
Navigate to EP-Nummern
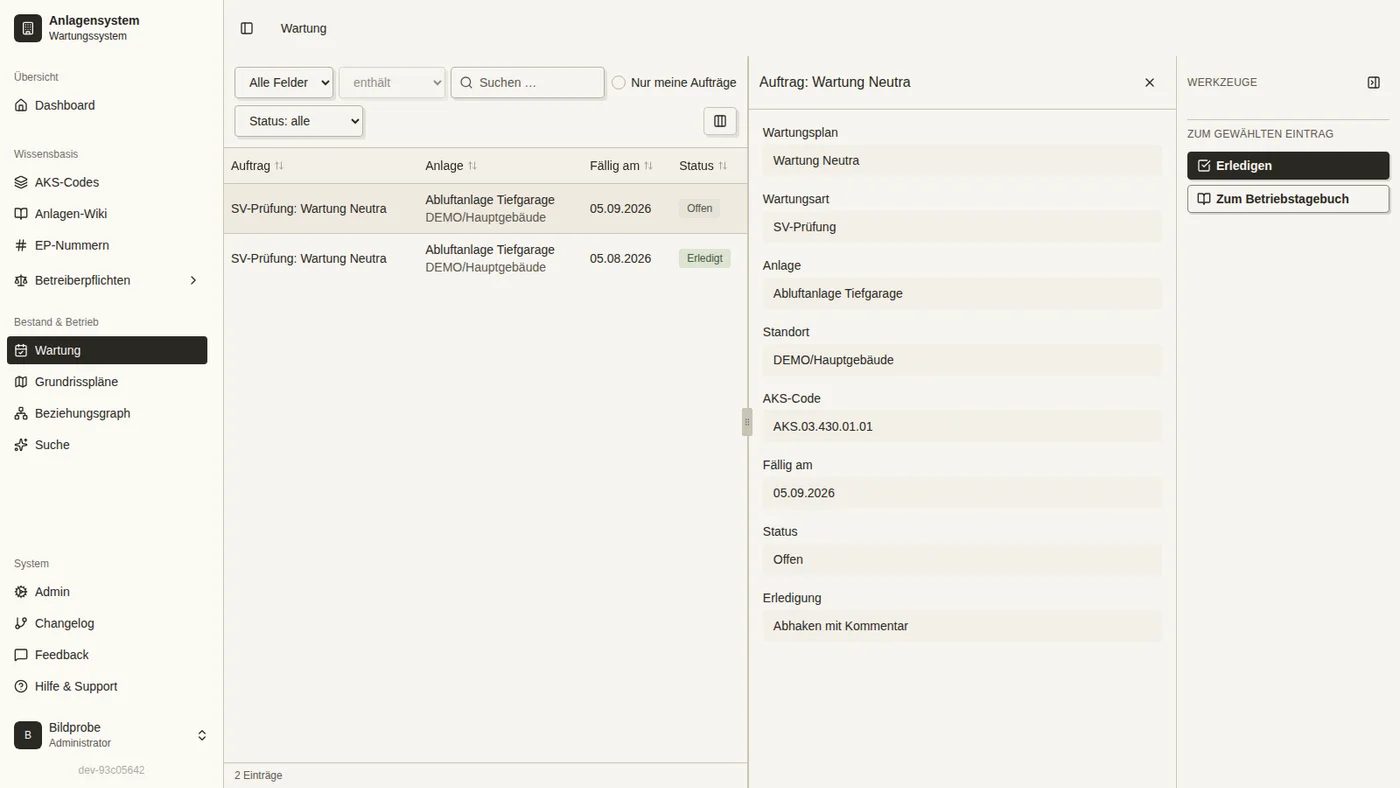107,245
